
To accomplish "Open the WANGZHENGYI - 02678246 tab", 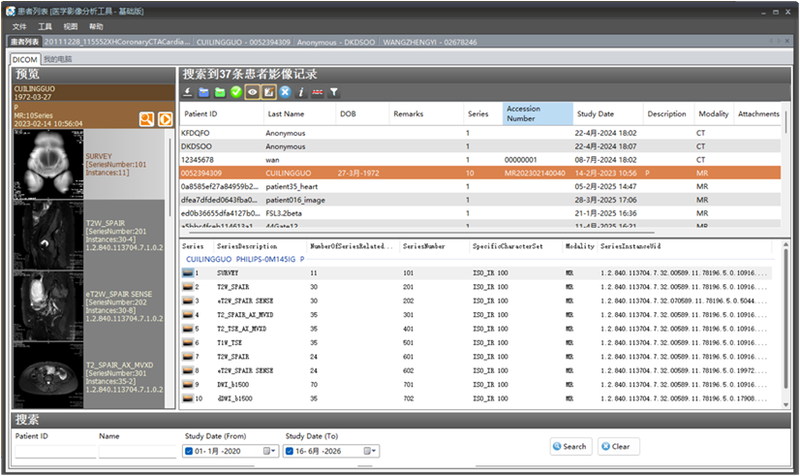I will point(430,42).
